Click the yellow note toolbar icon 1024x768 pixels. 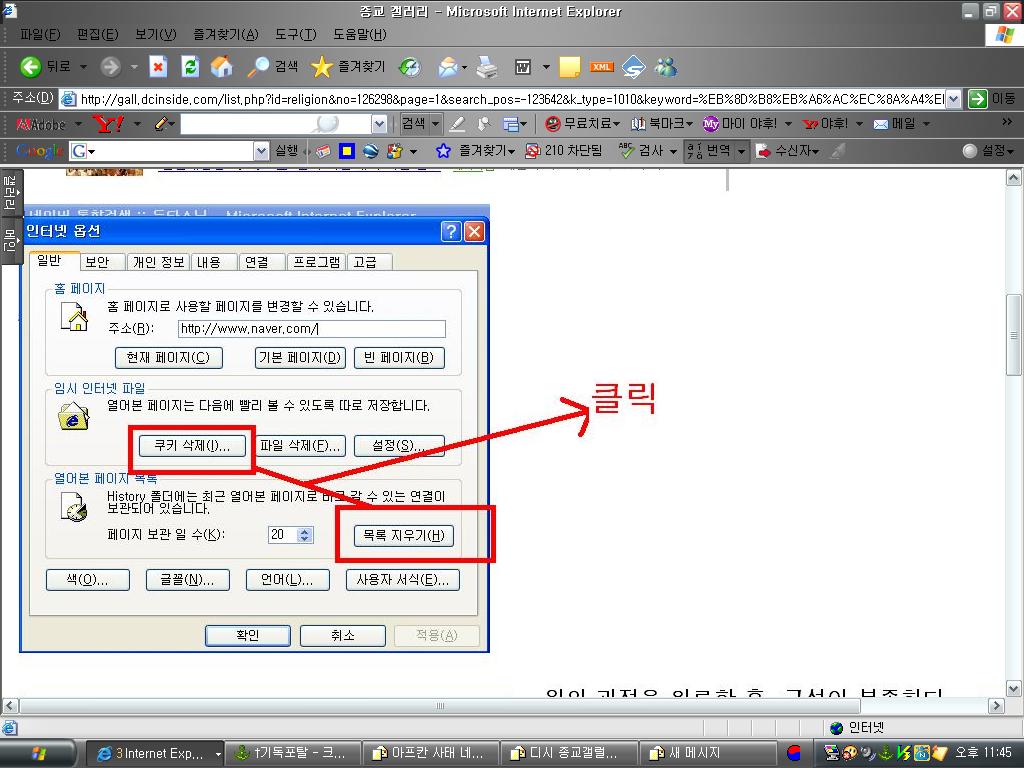(x=569, y=67)
